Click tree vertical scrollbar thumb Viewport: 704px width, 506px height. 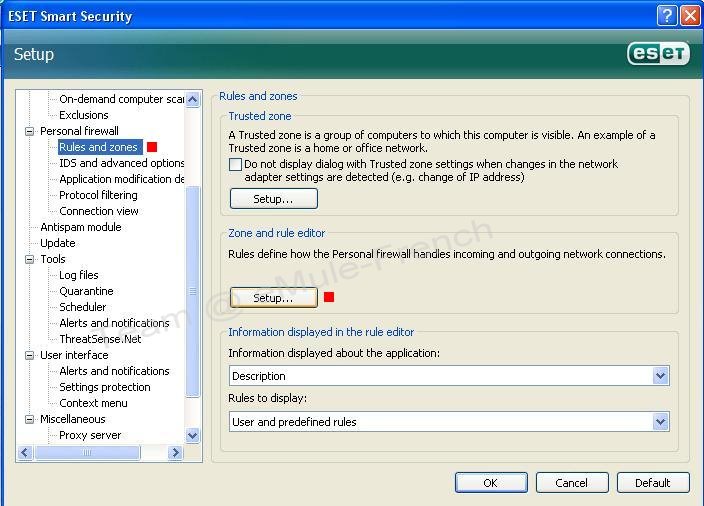(x=193, y=291)
